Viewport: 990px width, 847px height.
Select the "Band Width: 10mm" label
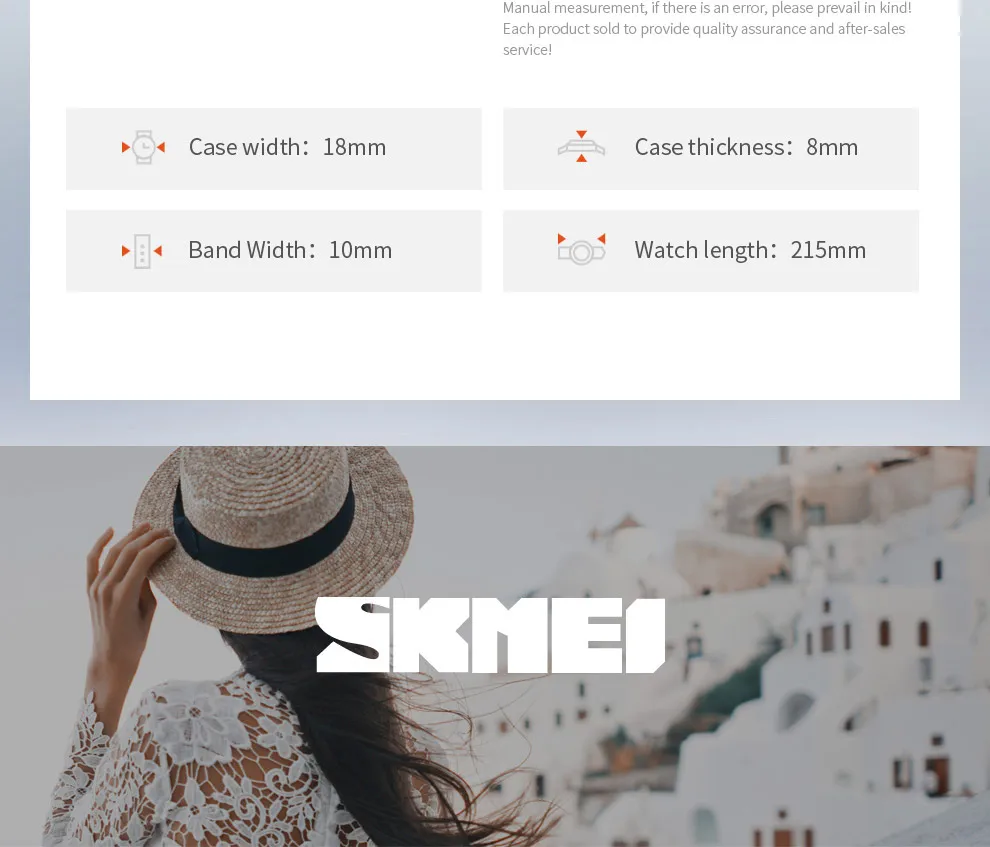pyautogui.click(x=290, y=250)
